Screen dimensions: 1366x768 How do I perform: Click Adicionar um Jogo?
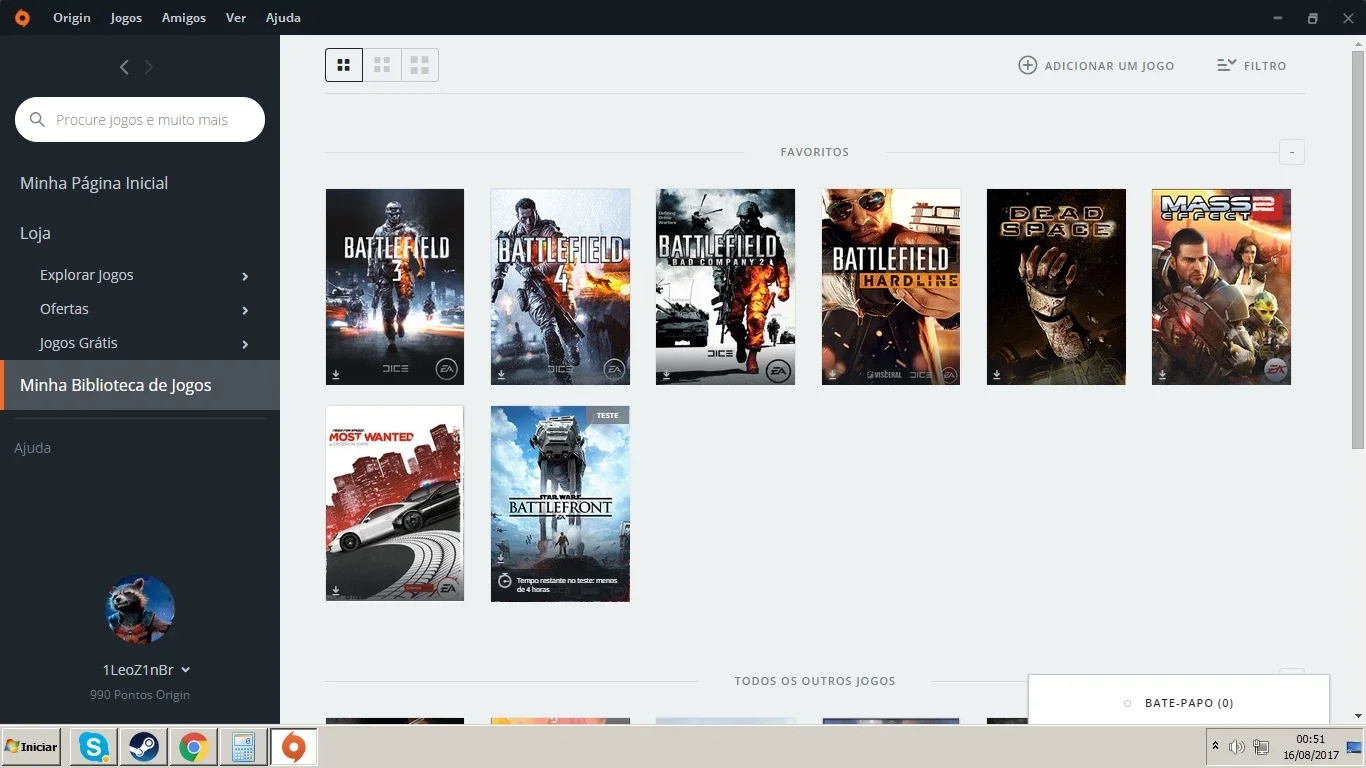pos(1096,65)
